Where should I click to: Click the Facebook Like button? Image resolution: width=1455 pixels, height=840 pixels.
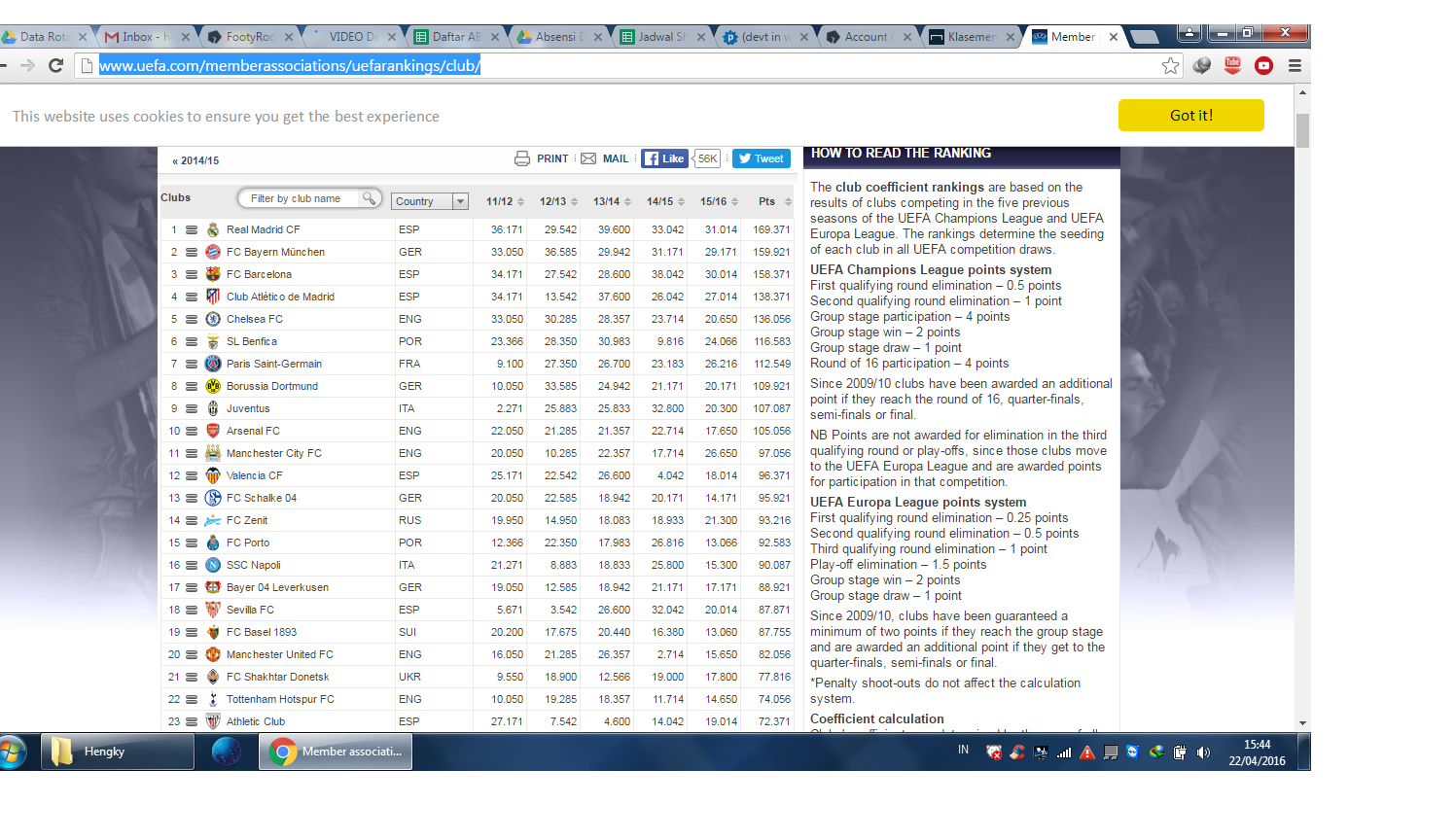click(664, 158)
